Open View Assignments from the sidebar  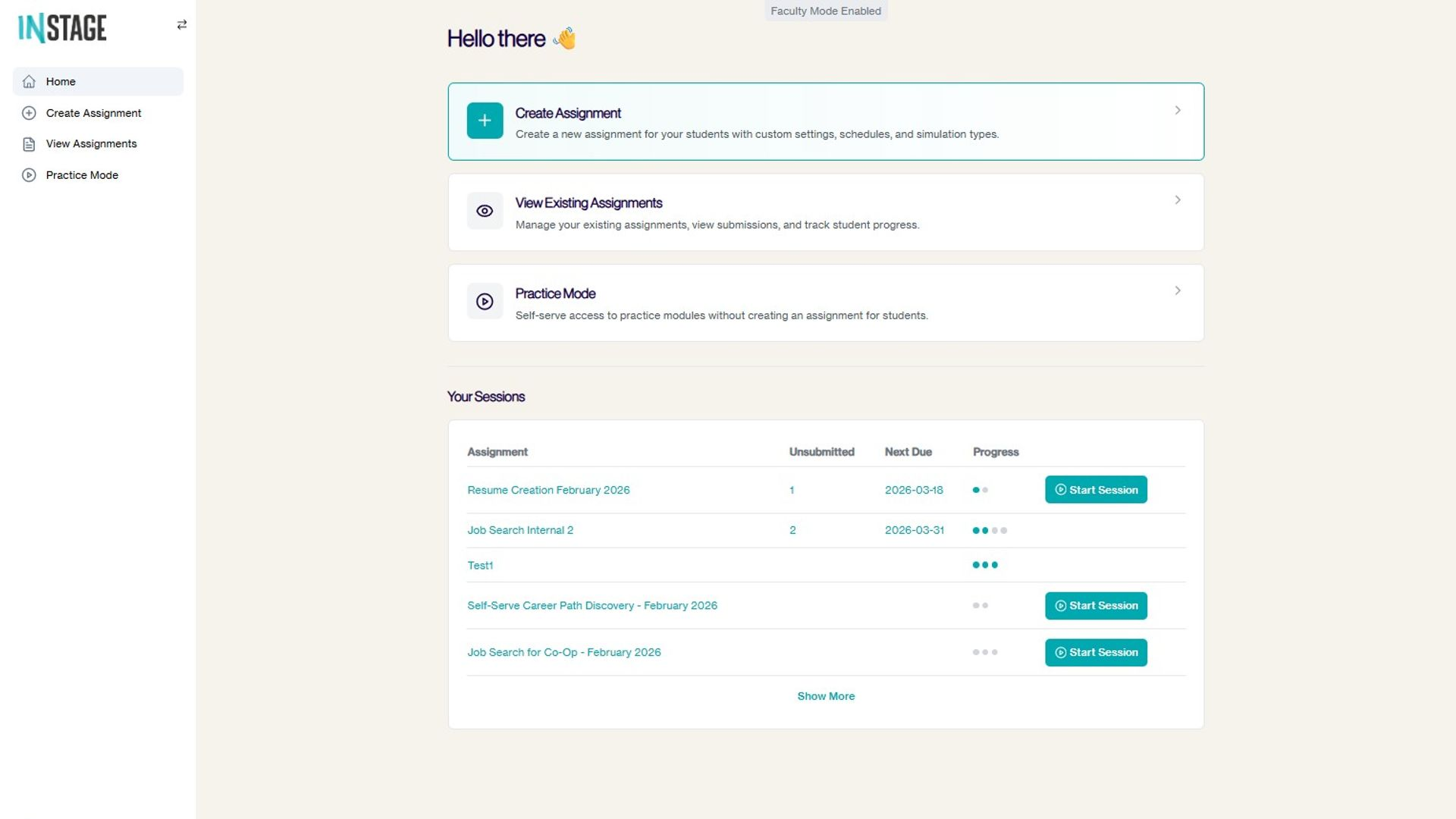[x=98, y=144]
